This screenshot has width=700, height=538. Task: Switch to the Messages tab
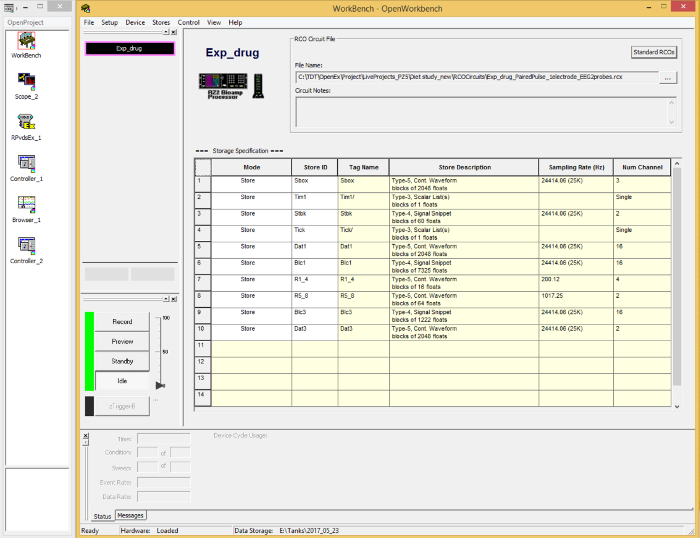(x=131, y=516)
